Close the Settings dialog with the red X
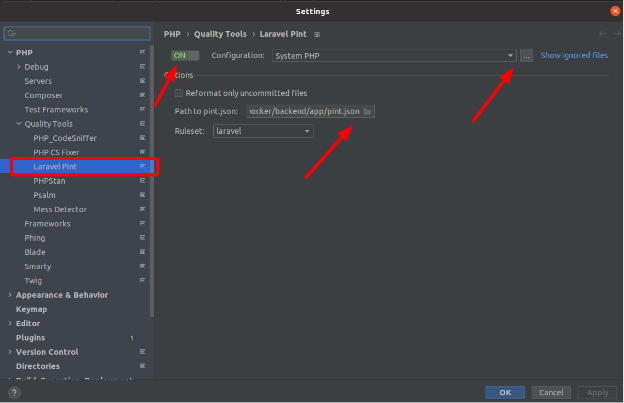624x403 pixels. (615, 11)
